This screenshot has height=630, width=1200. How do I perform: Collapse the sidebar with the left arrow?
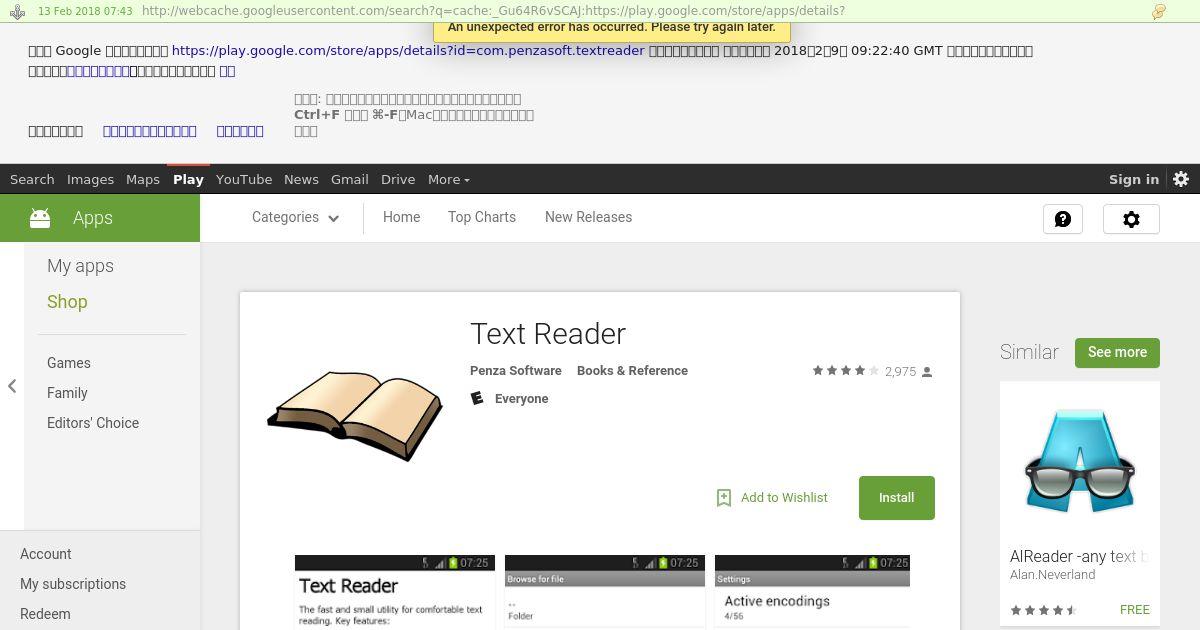[12, 386]
